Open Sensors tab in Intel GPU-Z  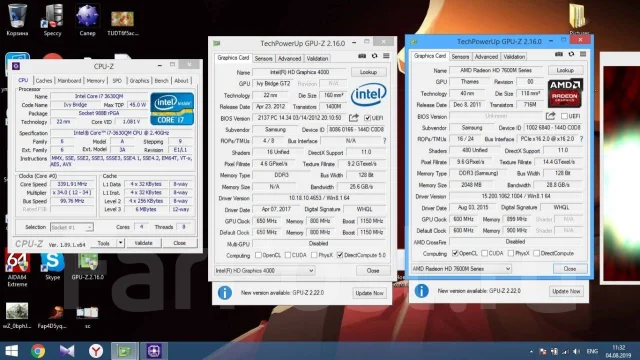tap(263, 59)
